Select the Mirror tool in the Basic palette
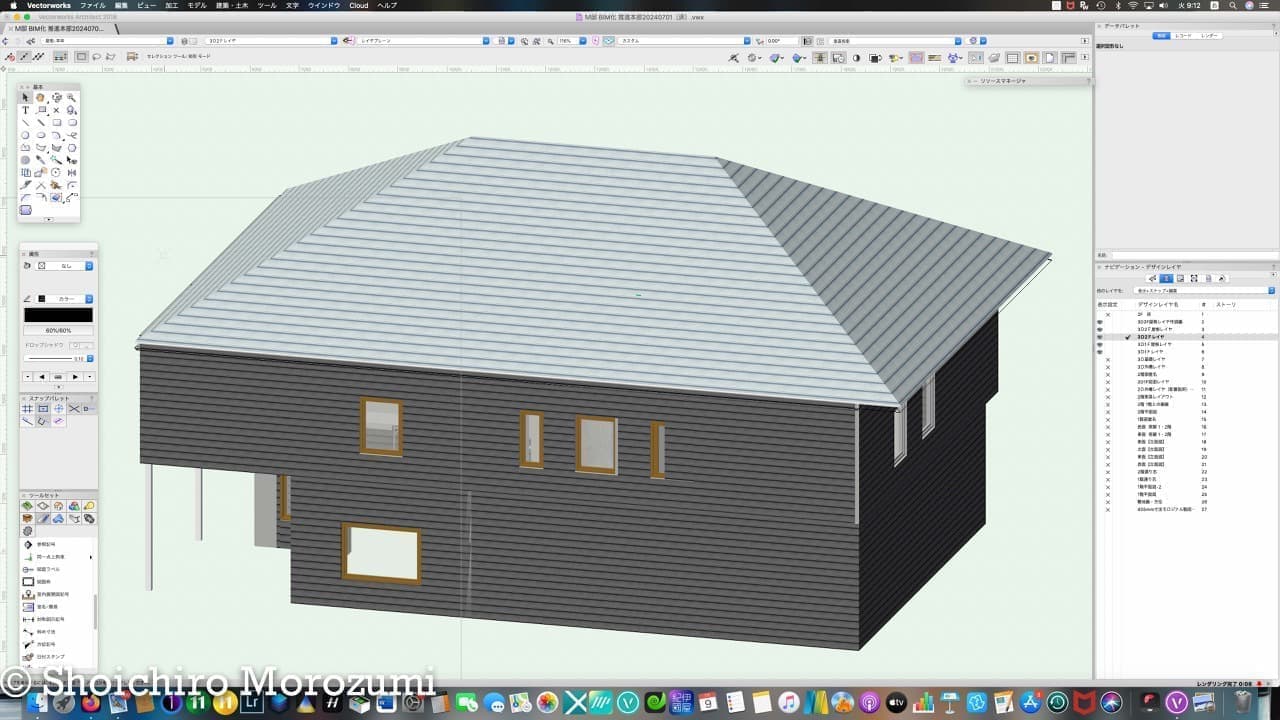Viewport: 1280px width, 720px height. click(x=72, y=172)
